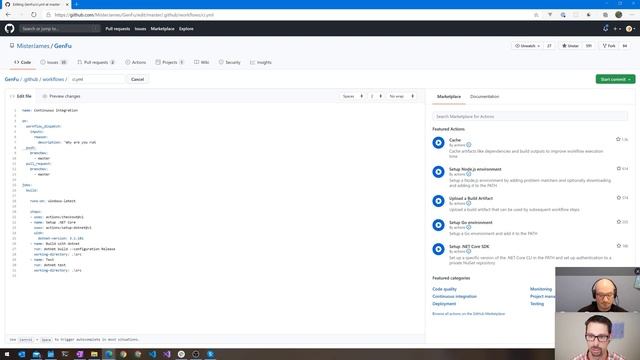Search Marketplace for Actions field
640x360 pixels.
[530, 116]
